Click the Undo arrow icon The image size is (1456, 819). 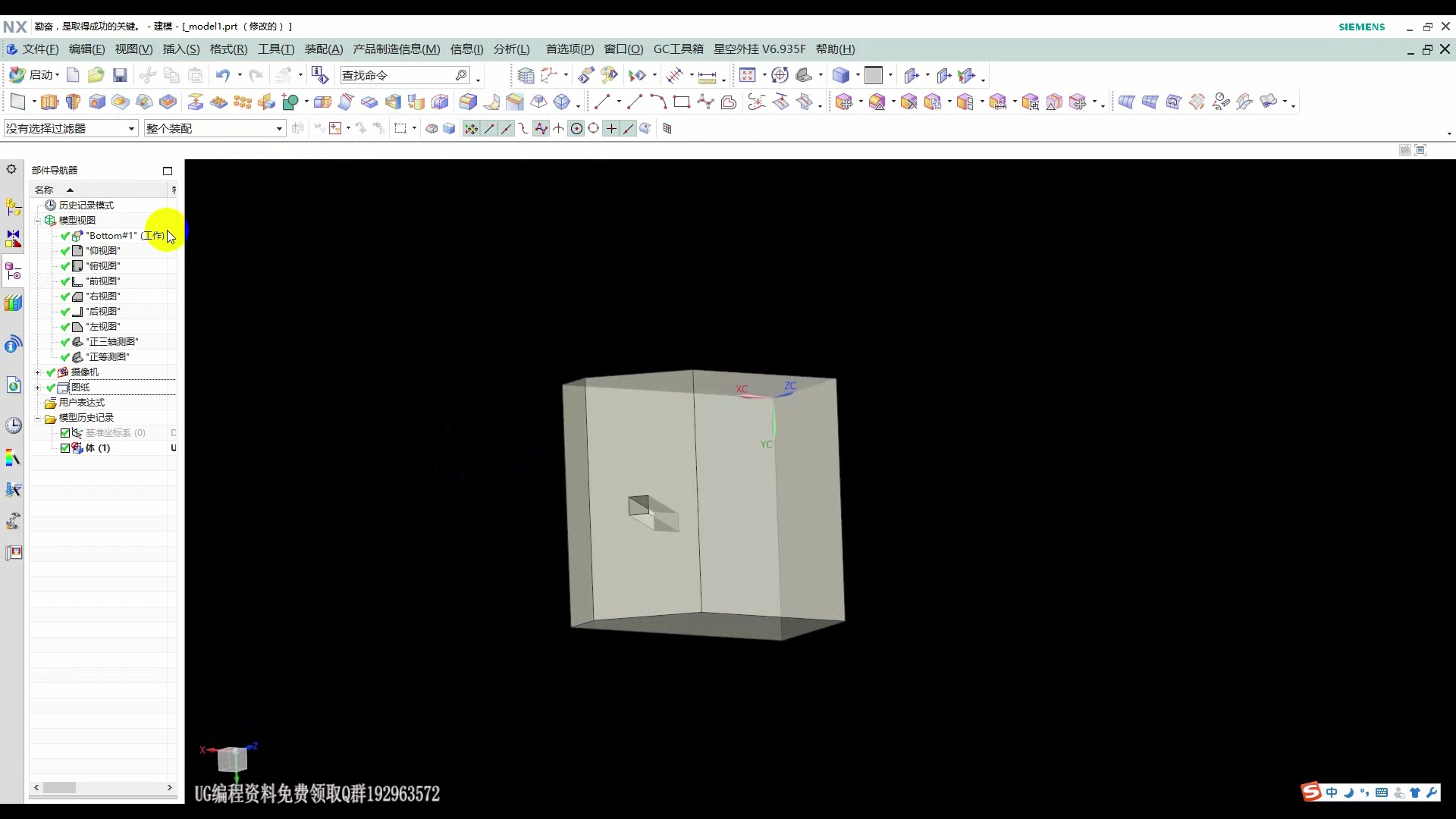tap(222, 75)
